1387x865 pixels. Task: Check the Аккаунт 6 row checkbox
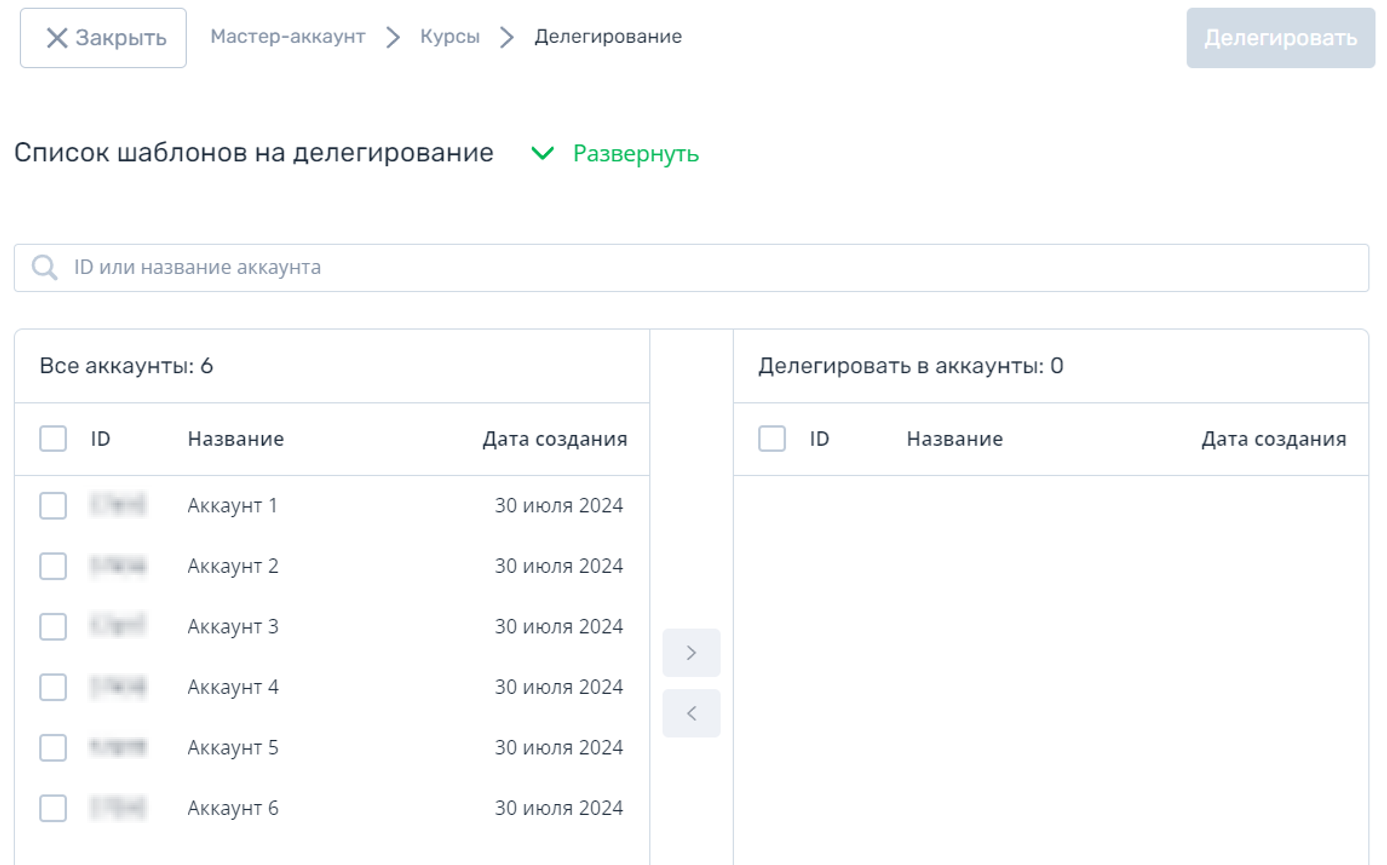tap(53, 809)
